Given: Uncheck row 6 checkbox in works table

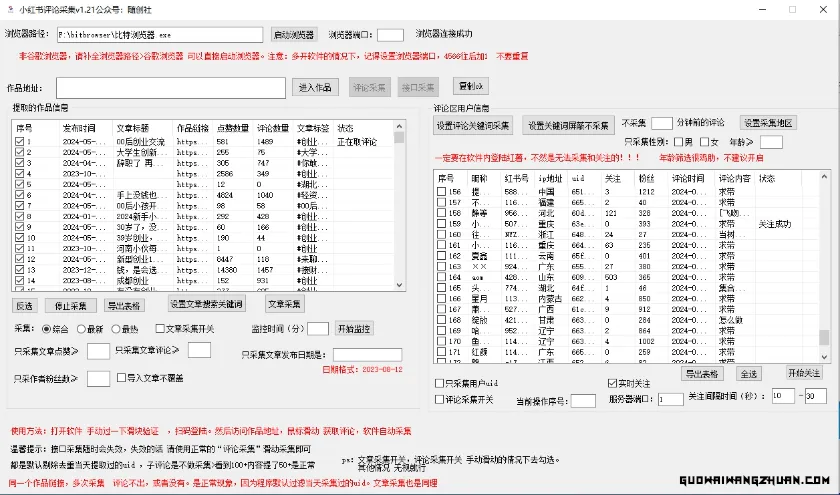Looking at the screenshot, I should 20,195.
